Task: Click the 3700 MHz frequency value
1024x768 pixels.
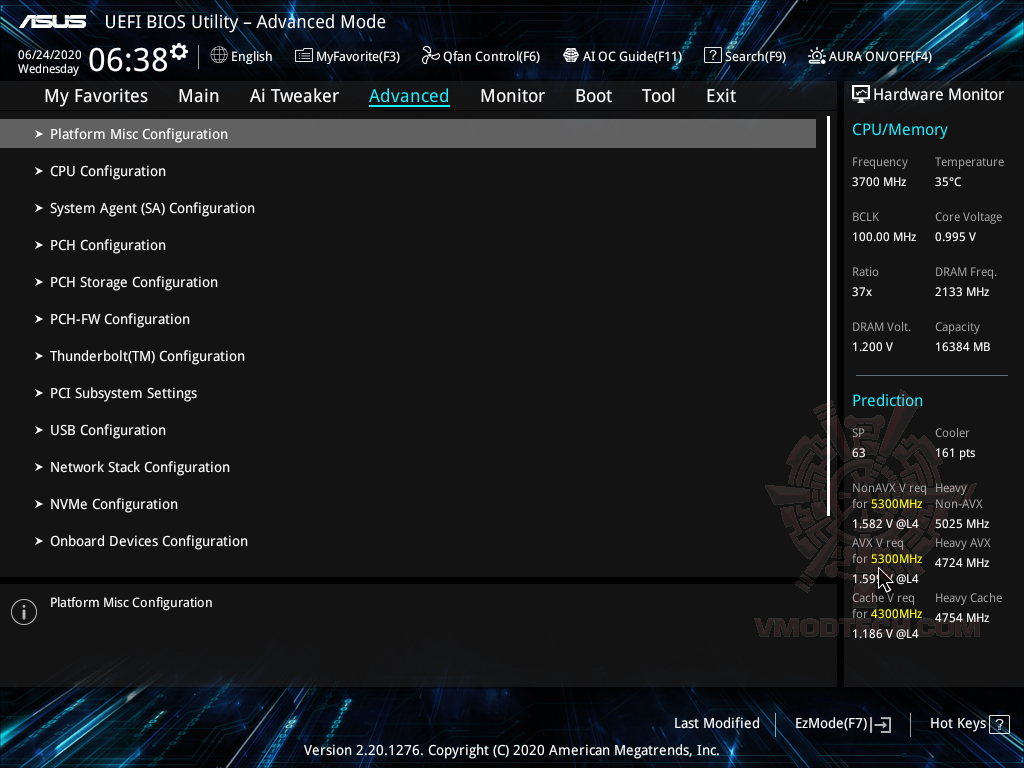Action: (878, 182)
